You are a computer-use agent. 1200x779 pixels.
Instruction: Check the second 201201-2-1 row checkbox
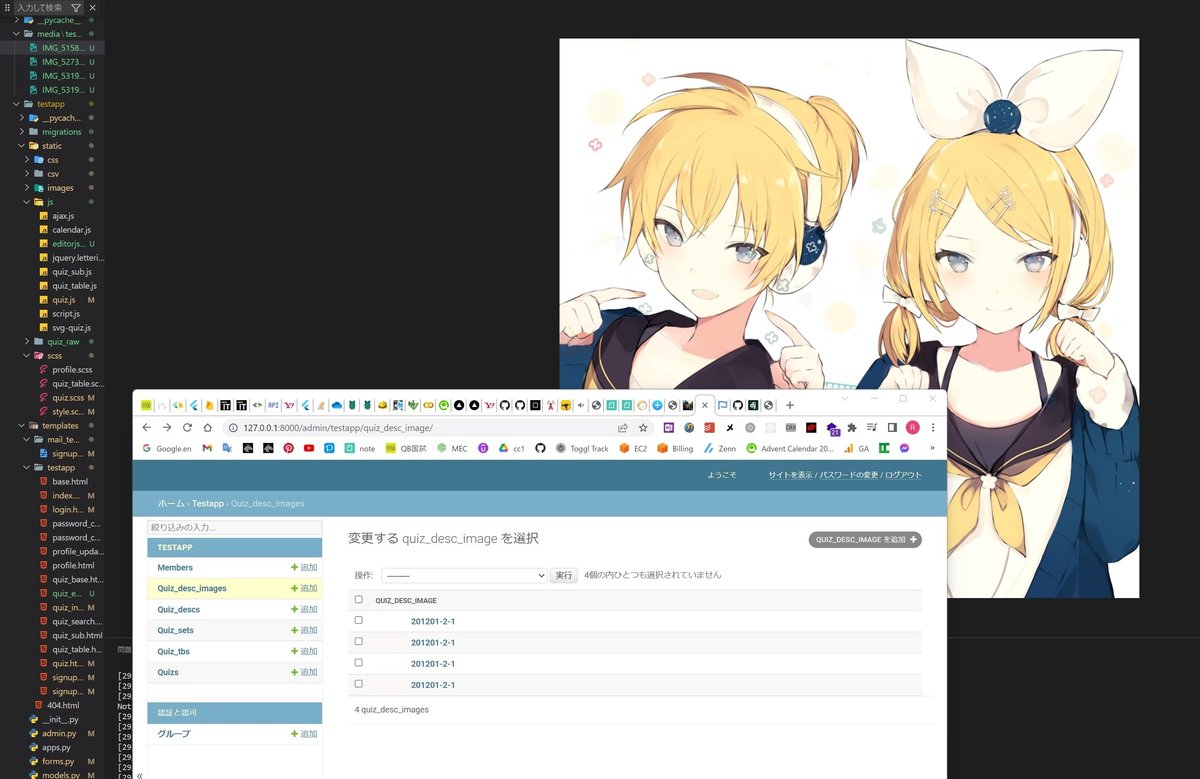click(359, 642)
